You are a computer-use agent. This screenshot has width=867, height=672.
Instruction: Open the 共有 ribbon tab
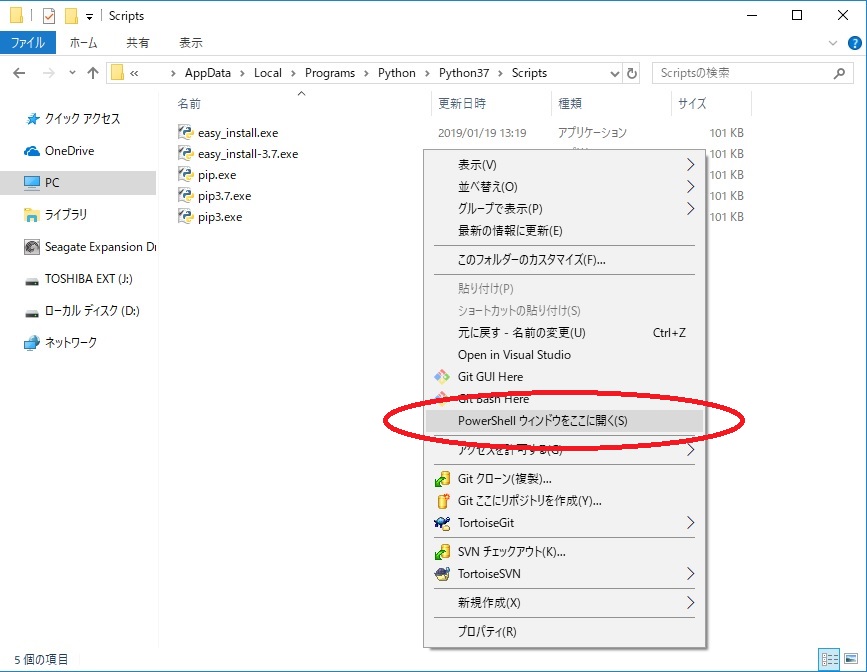tap(137, 43)
